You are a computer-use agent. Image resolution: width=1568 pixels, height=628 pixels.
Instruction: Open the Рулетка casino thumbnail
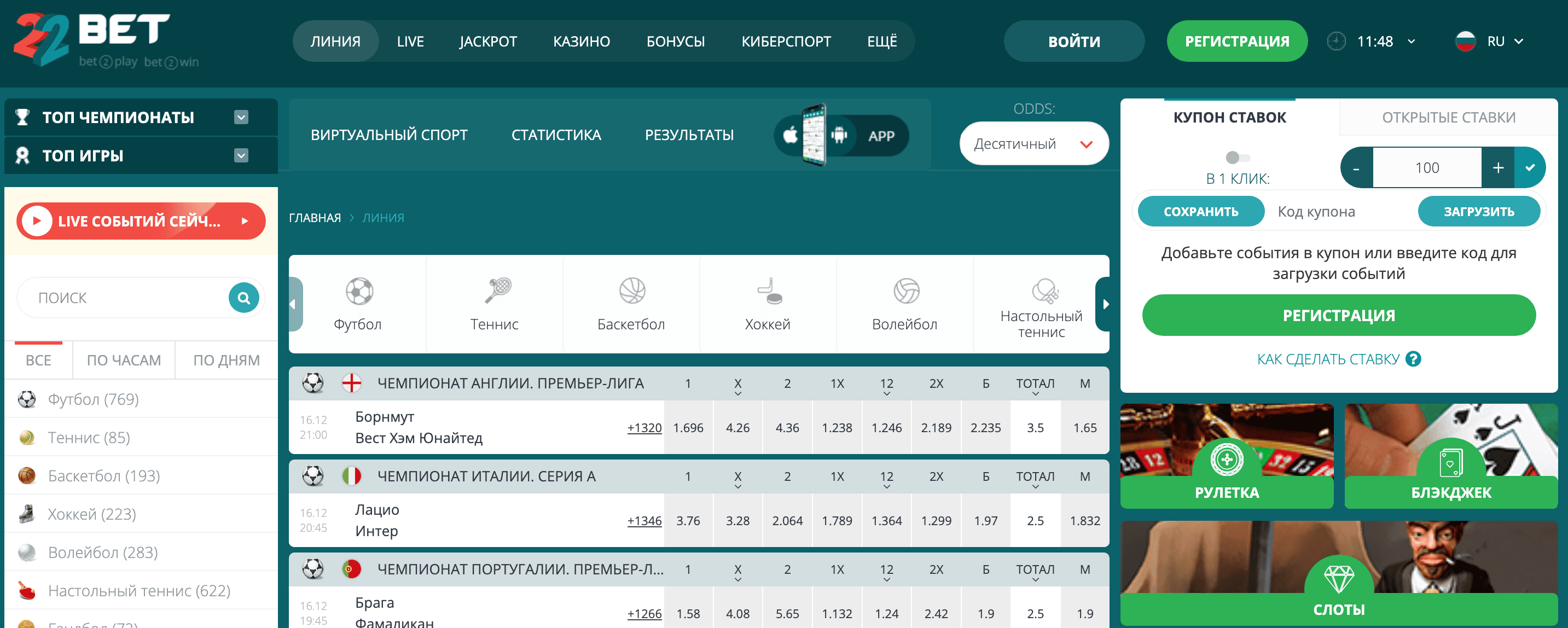(1227, 456)
